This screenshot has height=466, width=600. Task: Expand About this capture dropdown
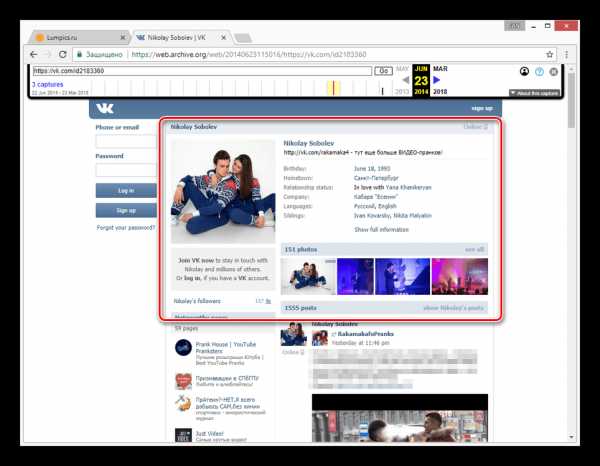(x=535, y=93)
